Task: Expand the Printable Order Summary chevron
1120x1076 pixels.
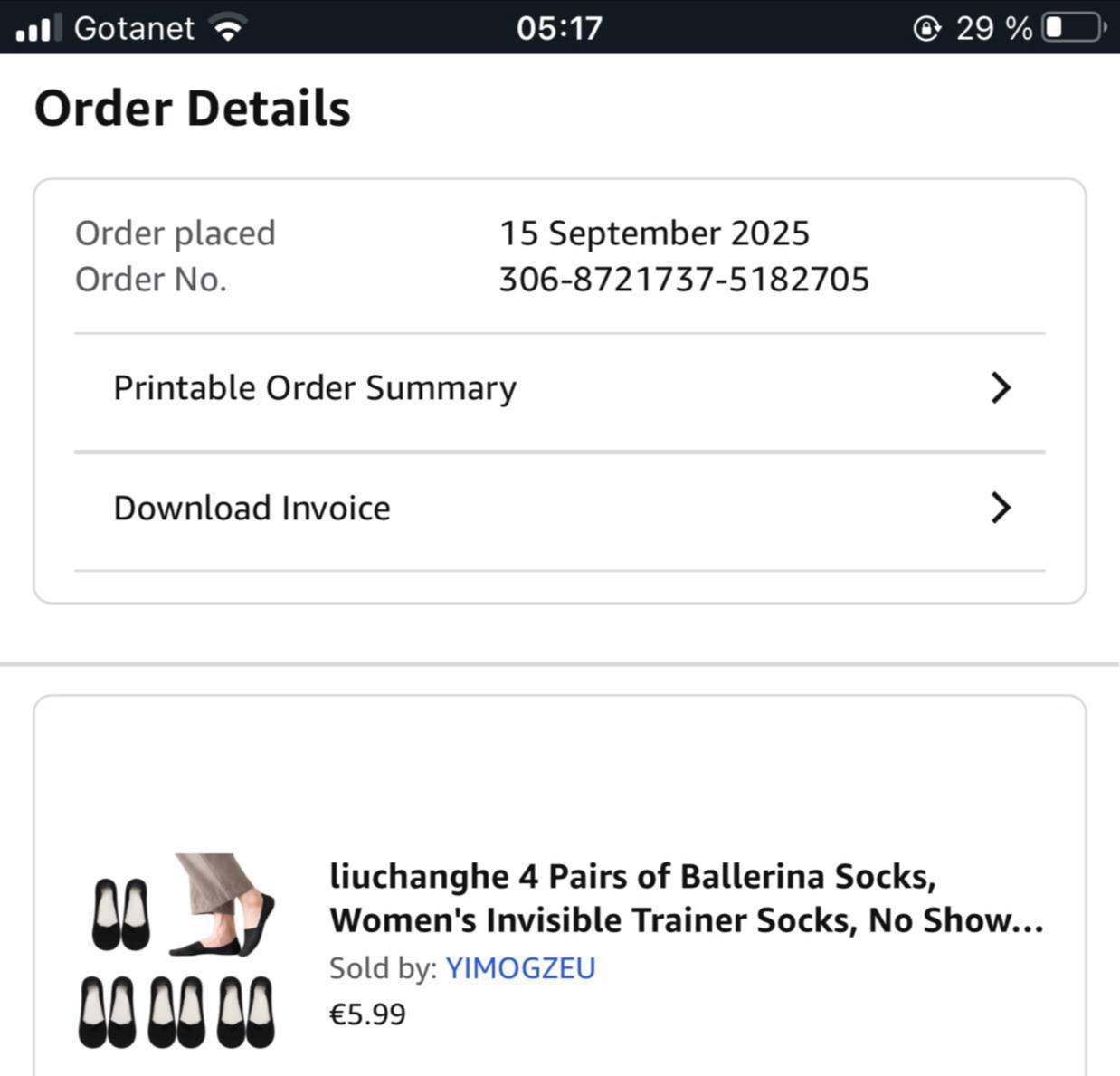Action: tap(1000, 388)
